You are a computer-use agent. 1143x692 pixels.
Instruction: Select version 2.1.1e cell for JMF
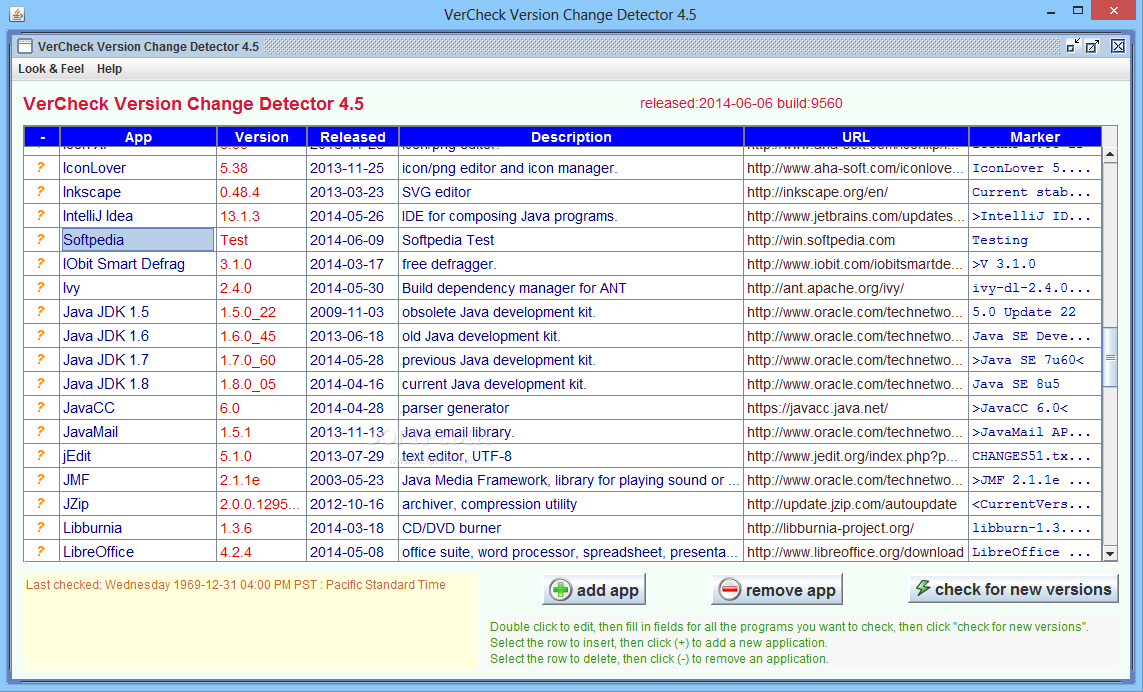click(x=262, y=480)
